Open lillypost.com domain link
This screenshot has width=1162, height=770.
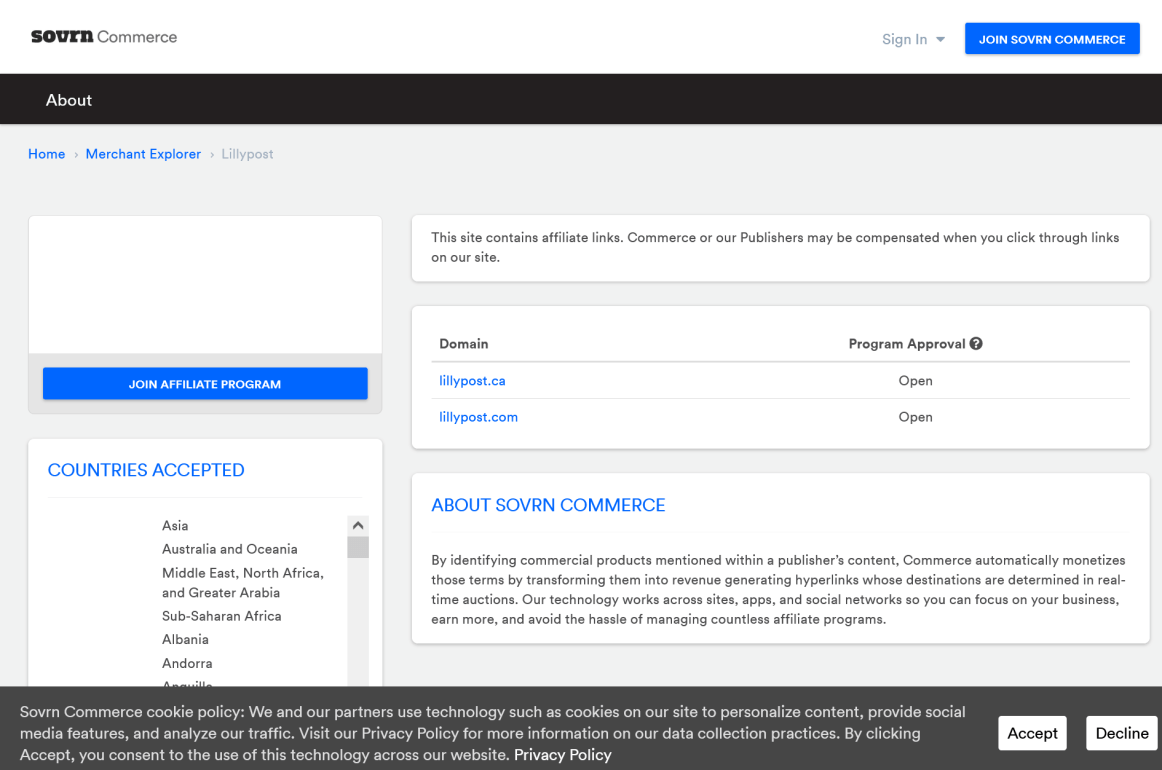478,416
